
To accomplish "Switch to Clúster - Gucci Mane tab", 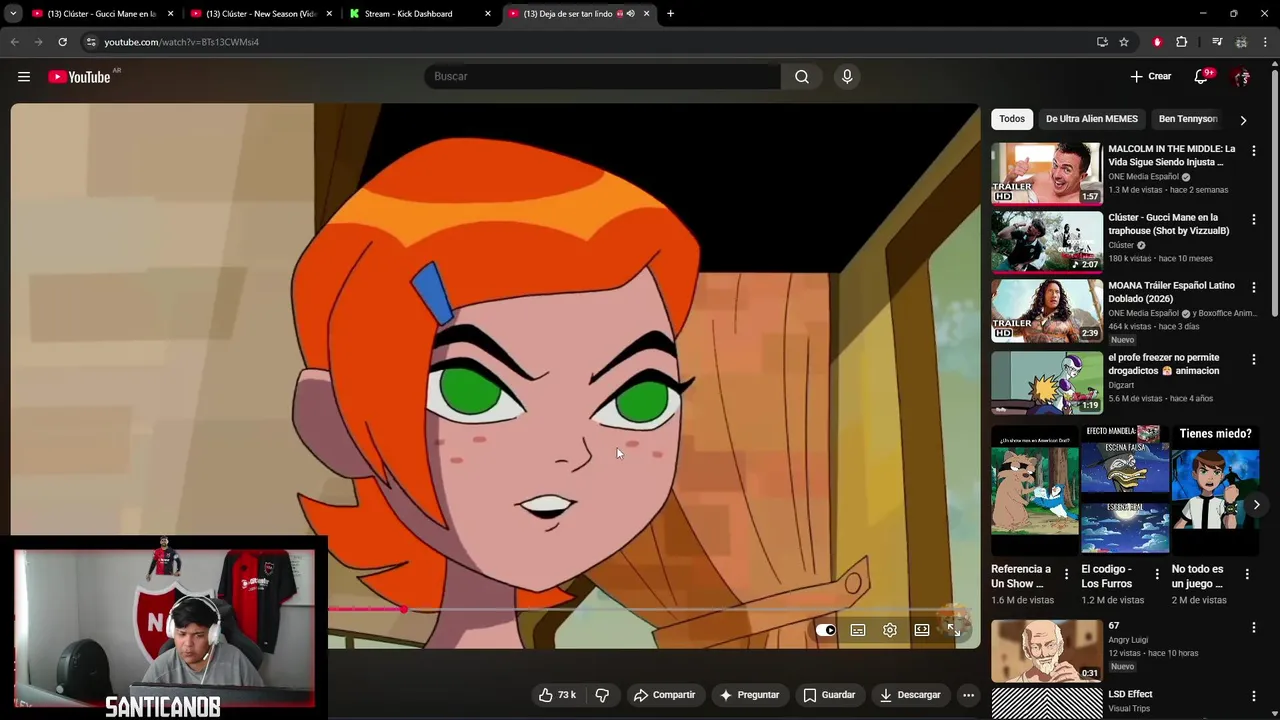I will (x=102, y=14).
